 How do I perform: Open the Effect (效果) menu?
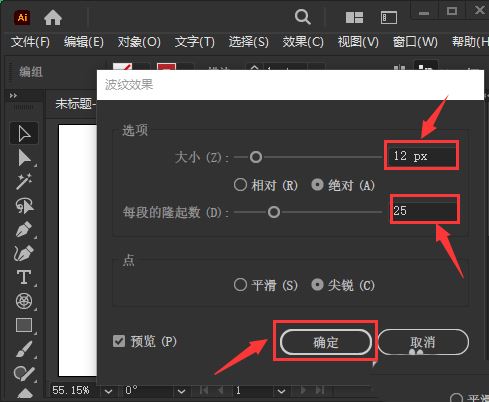(303, 42)
